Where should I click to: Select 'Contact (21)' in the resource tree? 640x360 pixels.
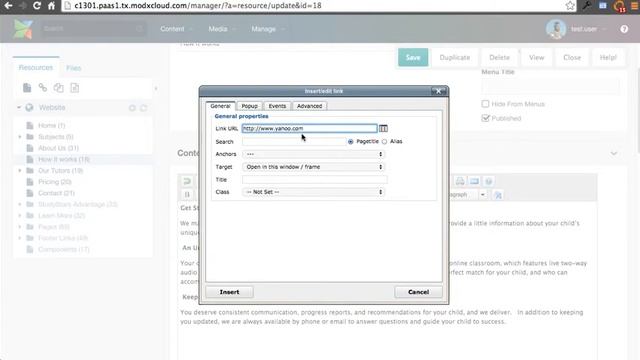(x=56, y=193)
